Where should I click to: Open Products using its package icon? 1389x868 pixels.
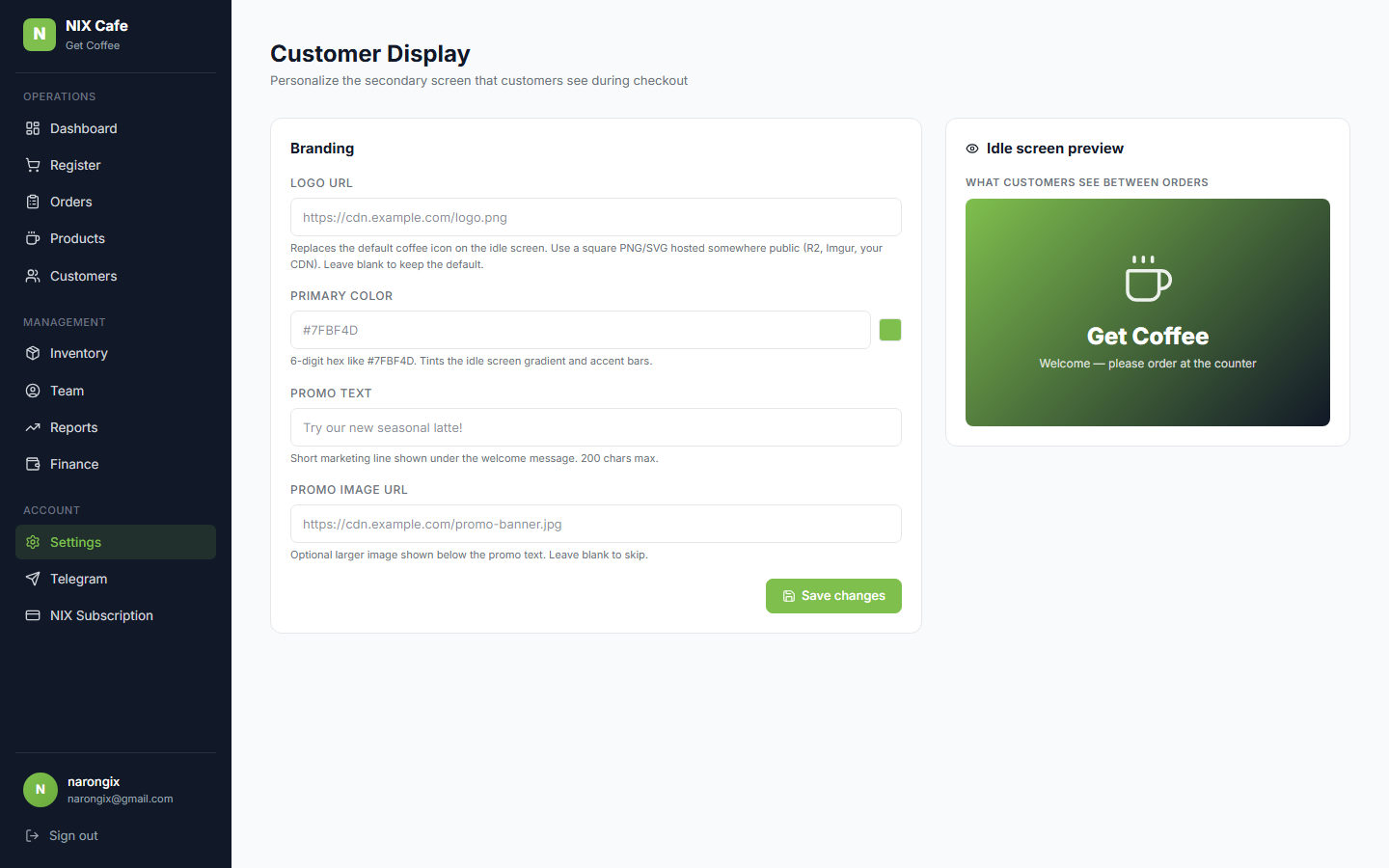click(32, 238)
